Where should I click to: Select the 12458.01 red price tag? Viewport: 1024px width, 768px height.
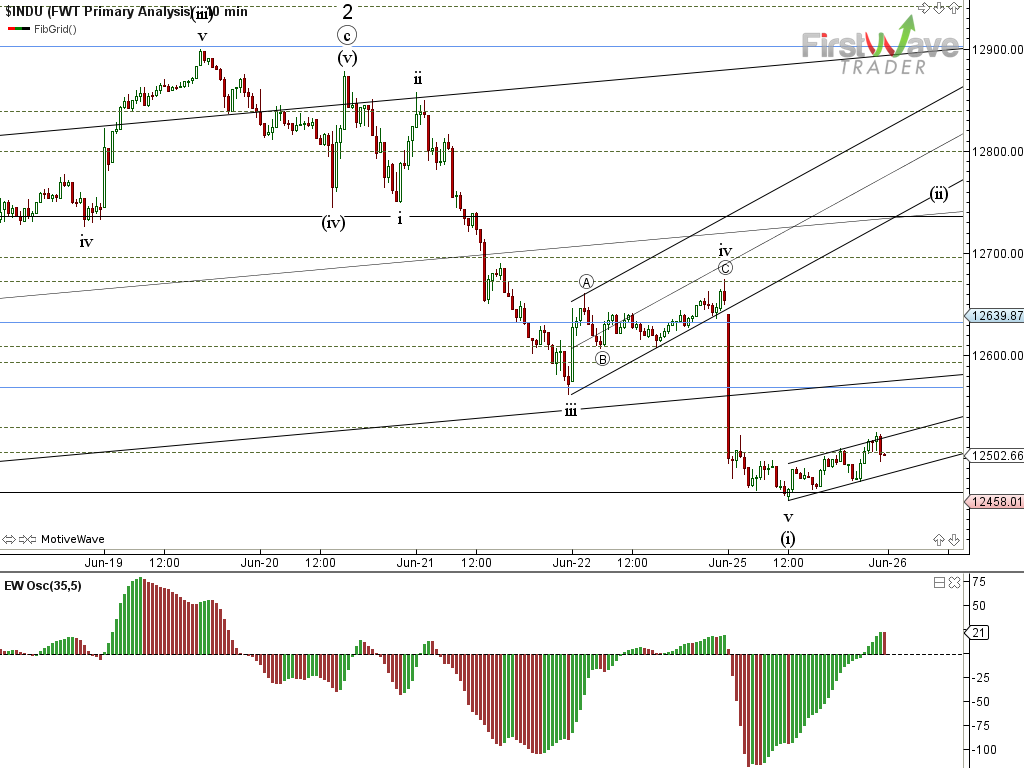coord(995,502)
